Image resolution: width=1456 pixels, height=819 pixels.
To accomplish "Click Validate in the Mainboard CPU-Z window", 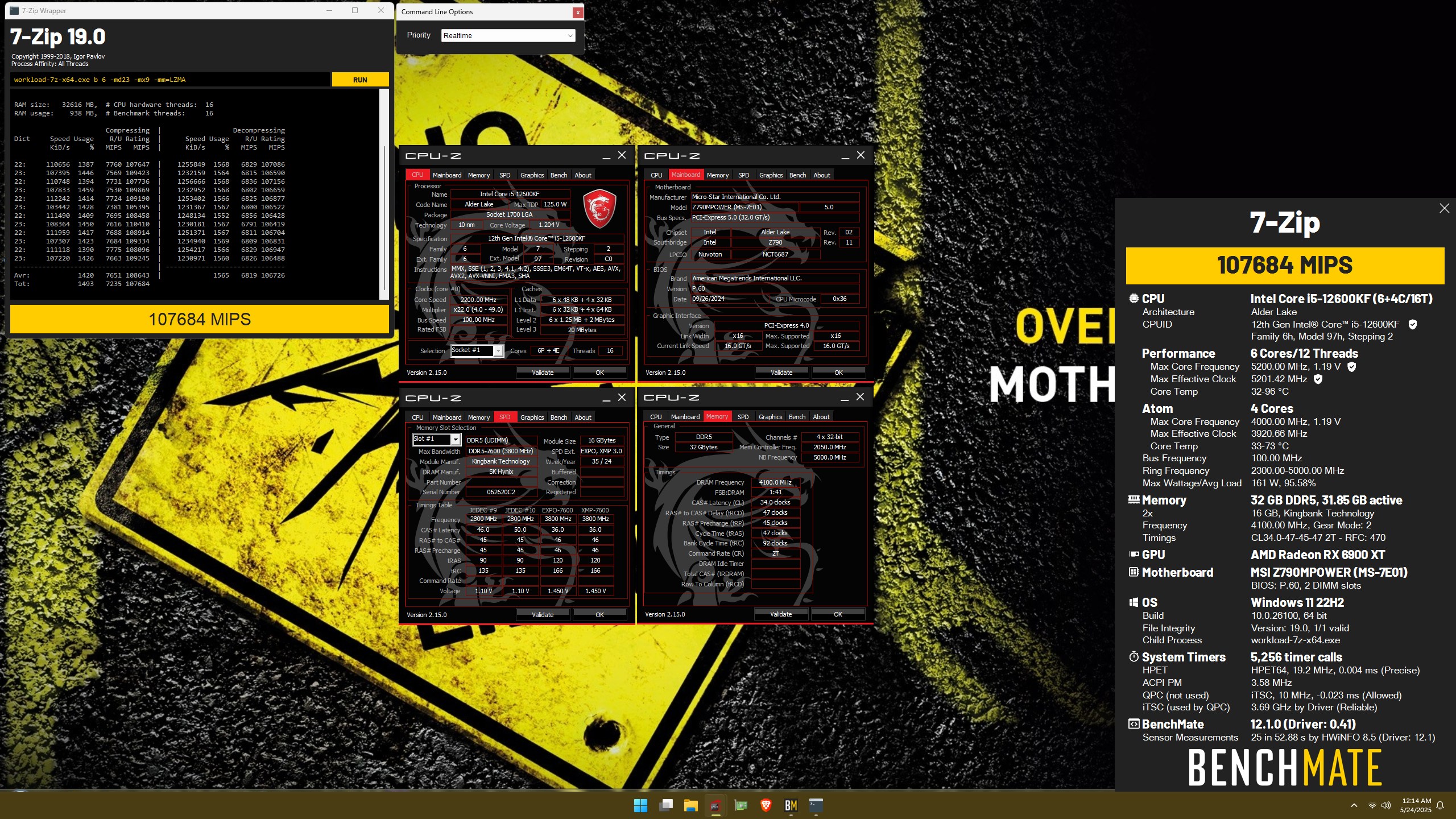I will (781, 373).
